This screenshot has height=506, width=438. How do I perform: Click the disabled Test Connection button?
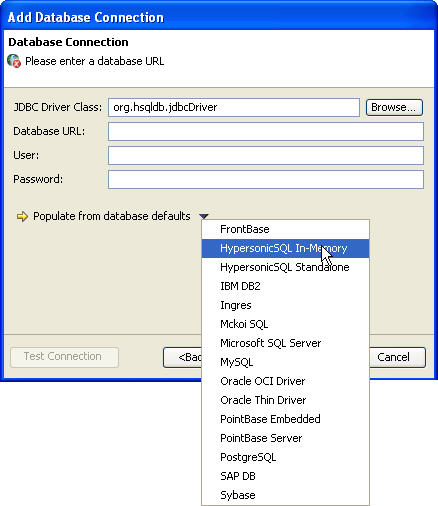tap(64, 357)
